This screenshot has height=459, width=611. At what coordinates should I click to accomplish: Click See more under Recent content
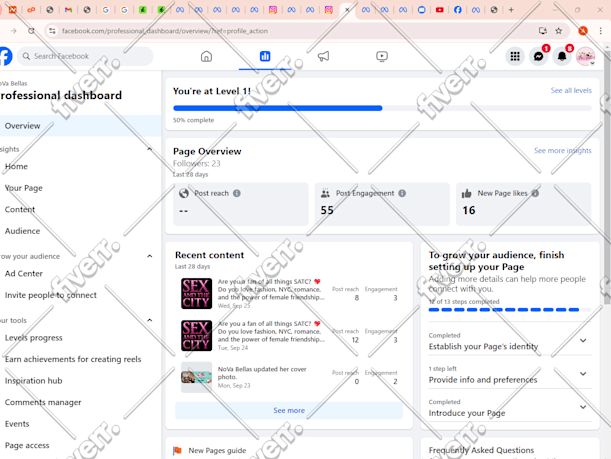point(289,410)
